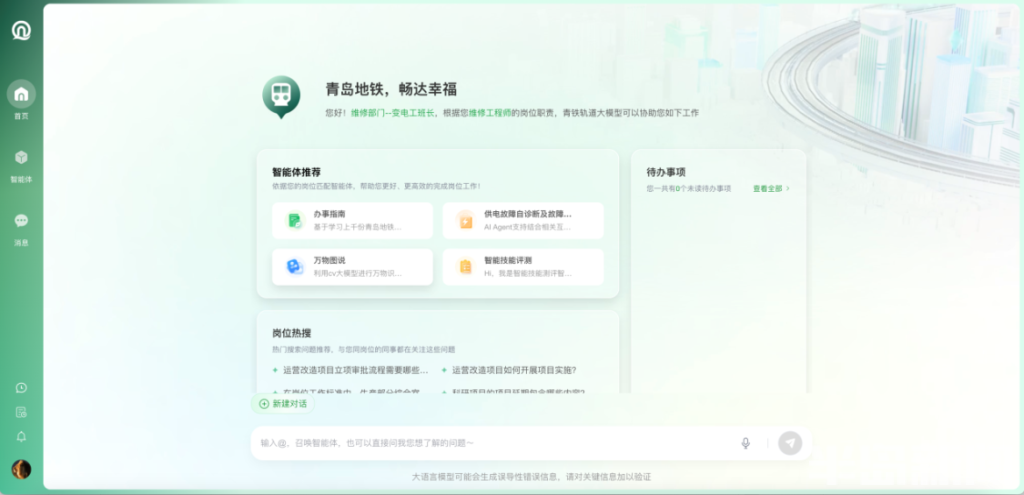Click plus icon of 新建对话
Image resolution: width=1024 pixels, height=495 pixels.
[264, 404]
